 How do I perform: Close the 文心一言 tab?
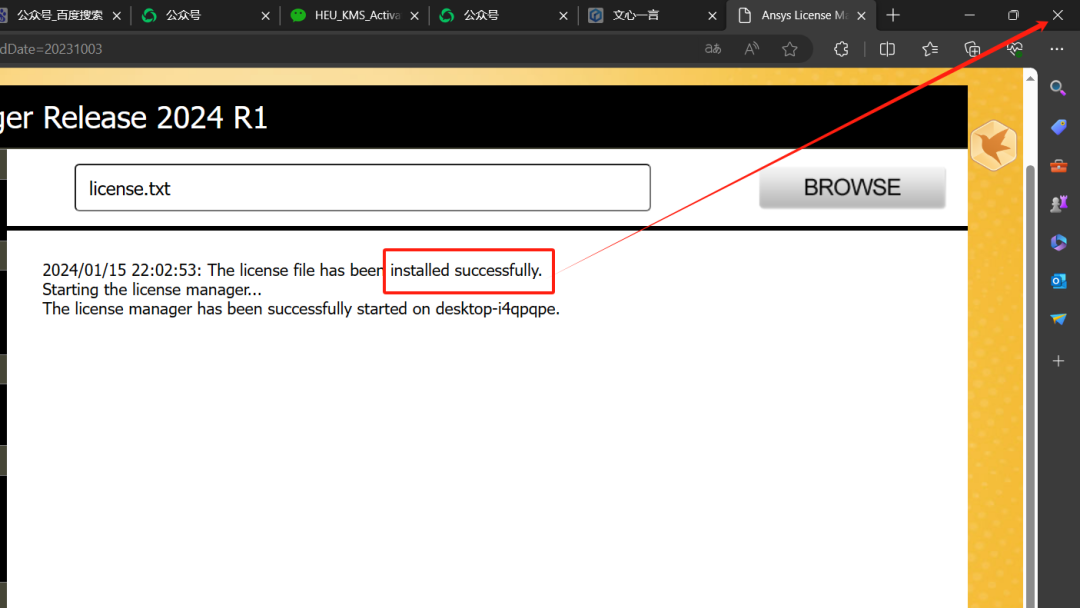(712, 15)
